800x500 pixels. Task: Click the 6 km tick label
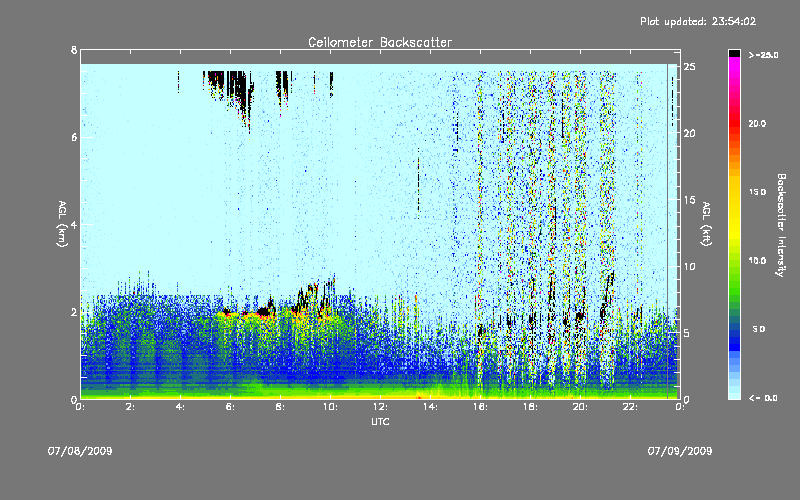click(x=74, y=137)
